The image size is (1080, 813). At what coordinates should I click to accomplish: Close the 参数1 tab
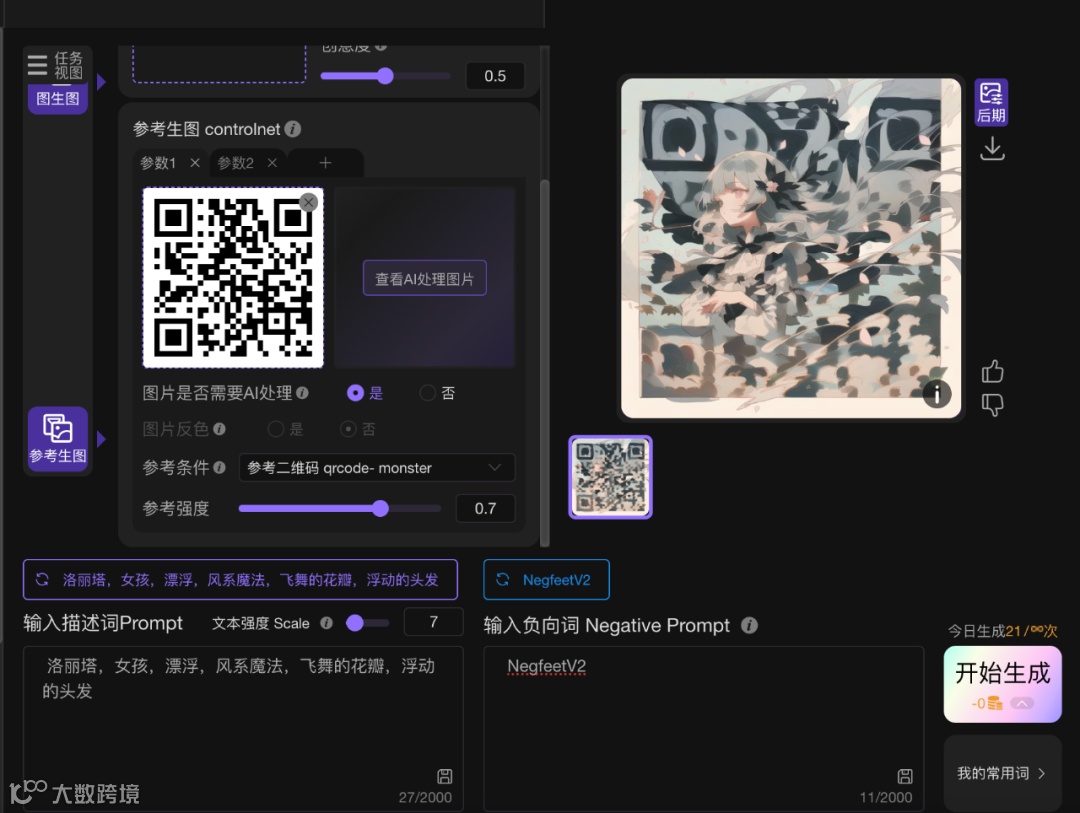pos(195,163)
